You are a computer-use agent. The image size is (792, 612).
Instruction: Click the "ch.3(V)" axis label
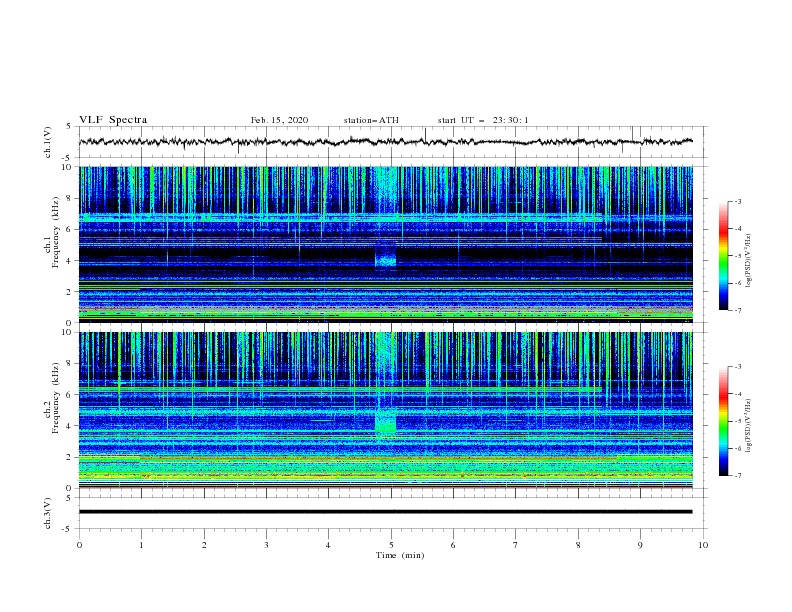point(48,513)
